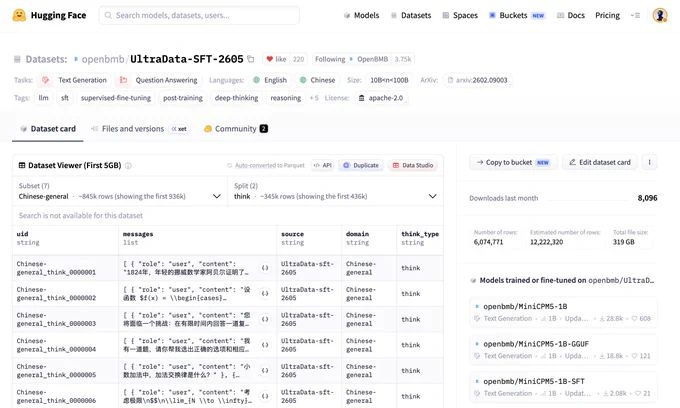This screenshot has height=408, width=680.
Task: Click the deep-thinking tag
Action: point(236,98)
